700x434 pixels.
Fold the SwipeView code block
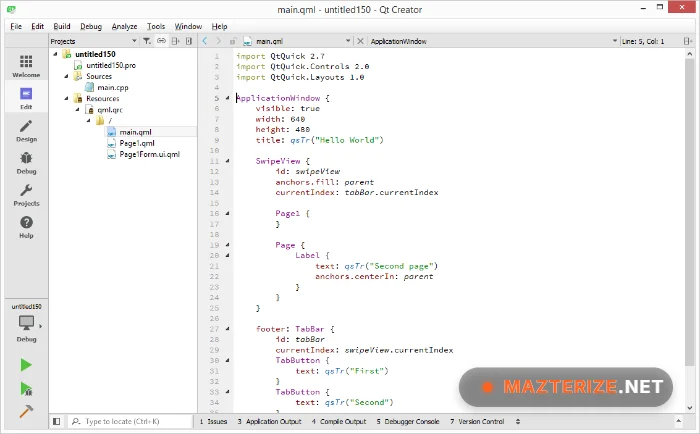pyautogui.click(x=227, y=161)
